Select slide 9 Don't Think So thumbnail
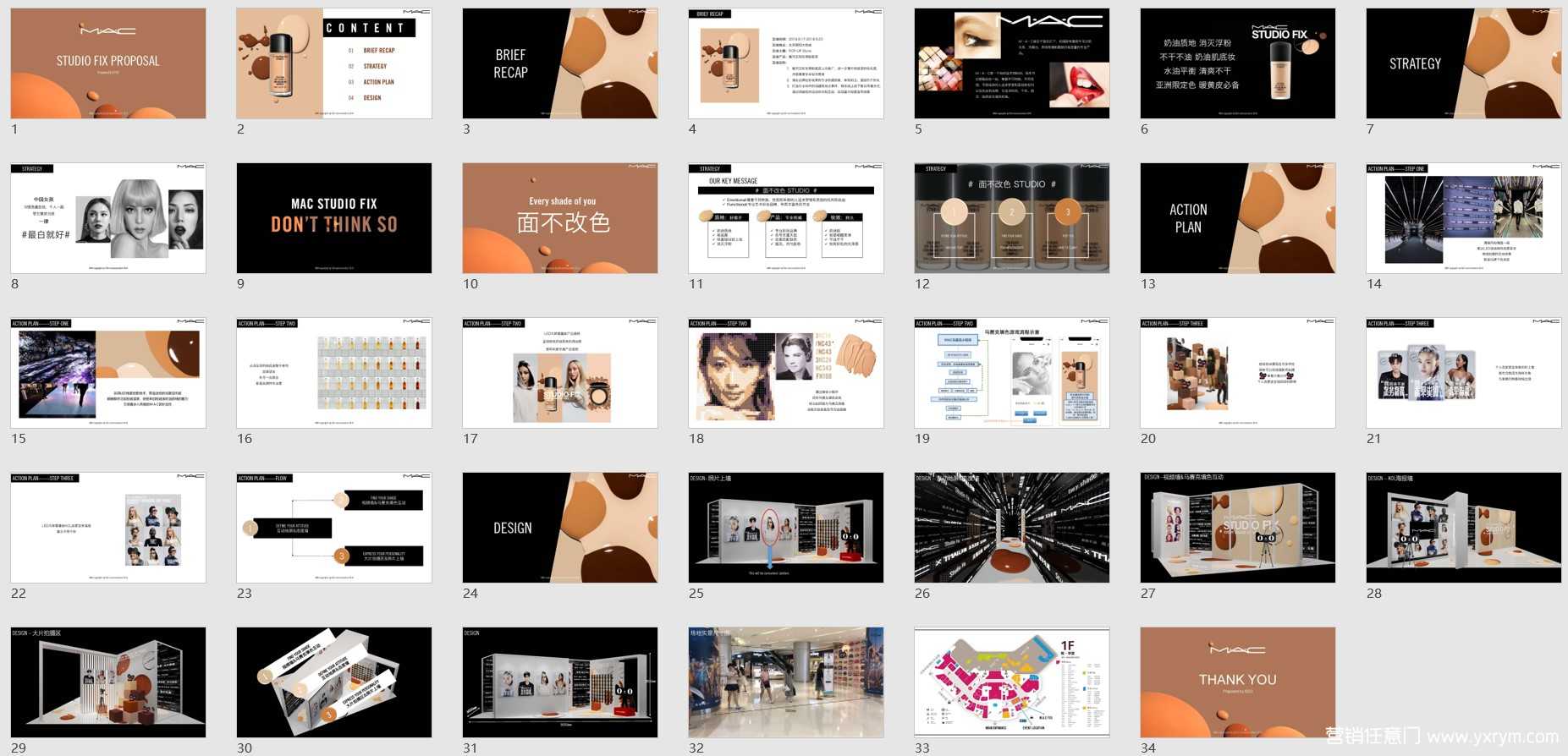 (334, 218)
